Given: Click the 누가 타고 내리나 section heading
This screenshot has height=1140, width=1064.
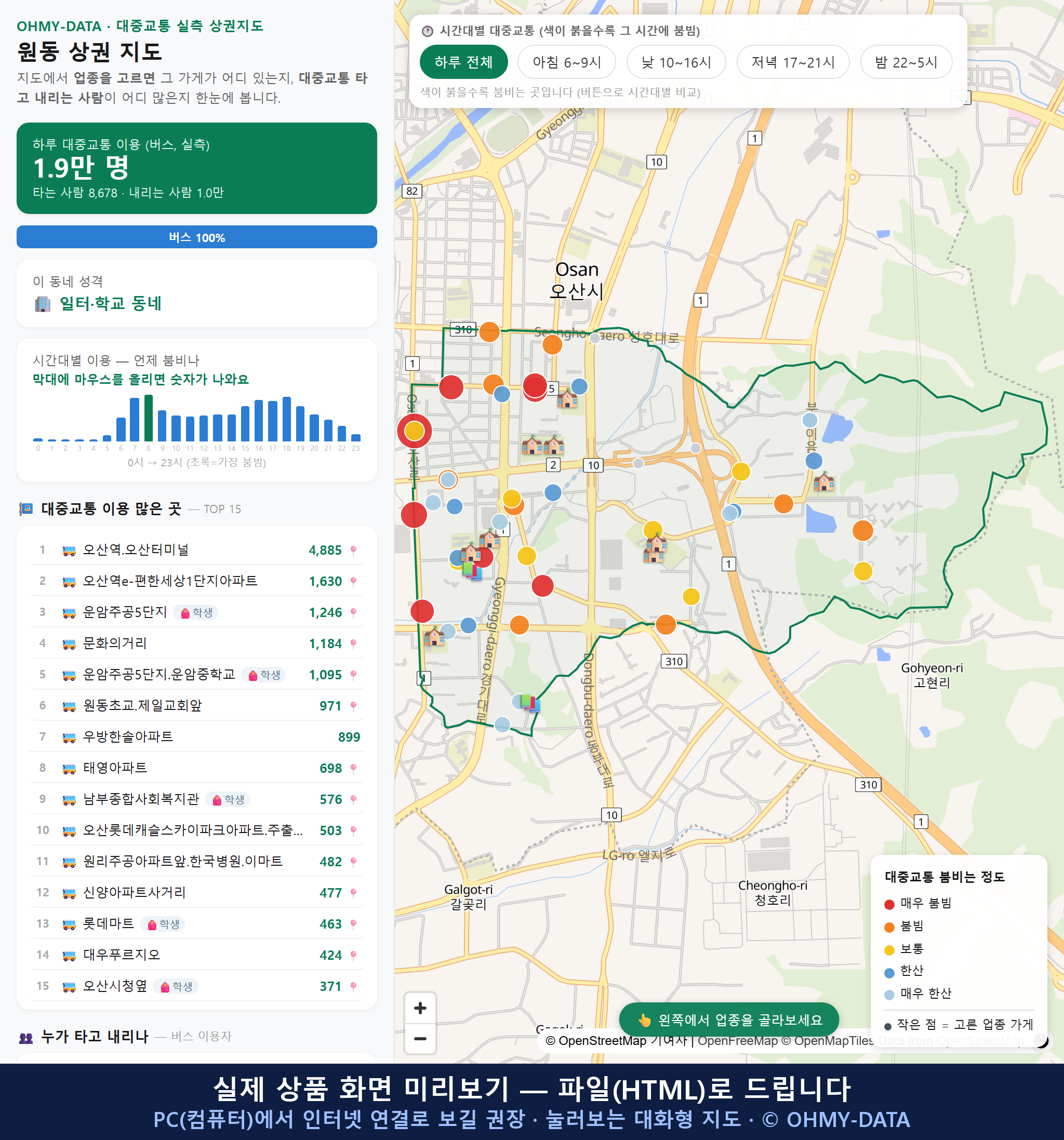Looking at the screenshot, I should coord(95,1036).
